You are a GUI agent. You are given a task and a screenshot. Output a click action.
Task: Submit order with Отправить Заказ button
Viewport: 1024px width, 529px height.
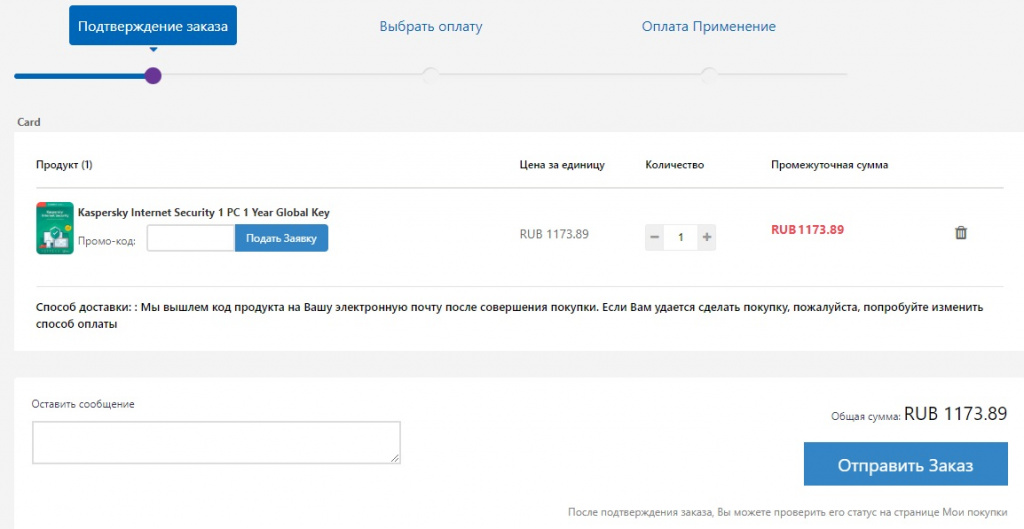point(905,466)
